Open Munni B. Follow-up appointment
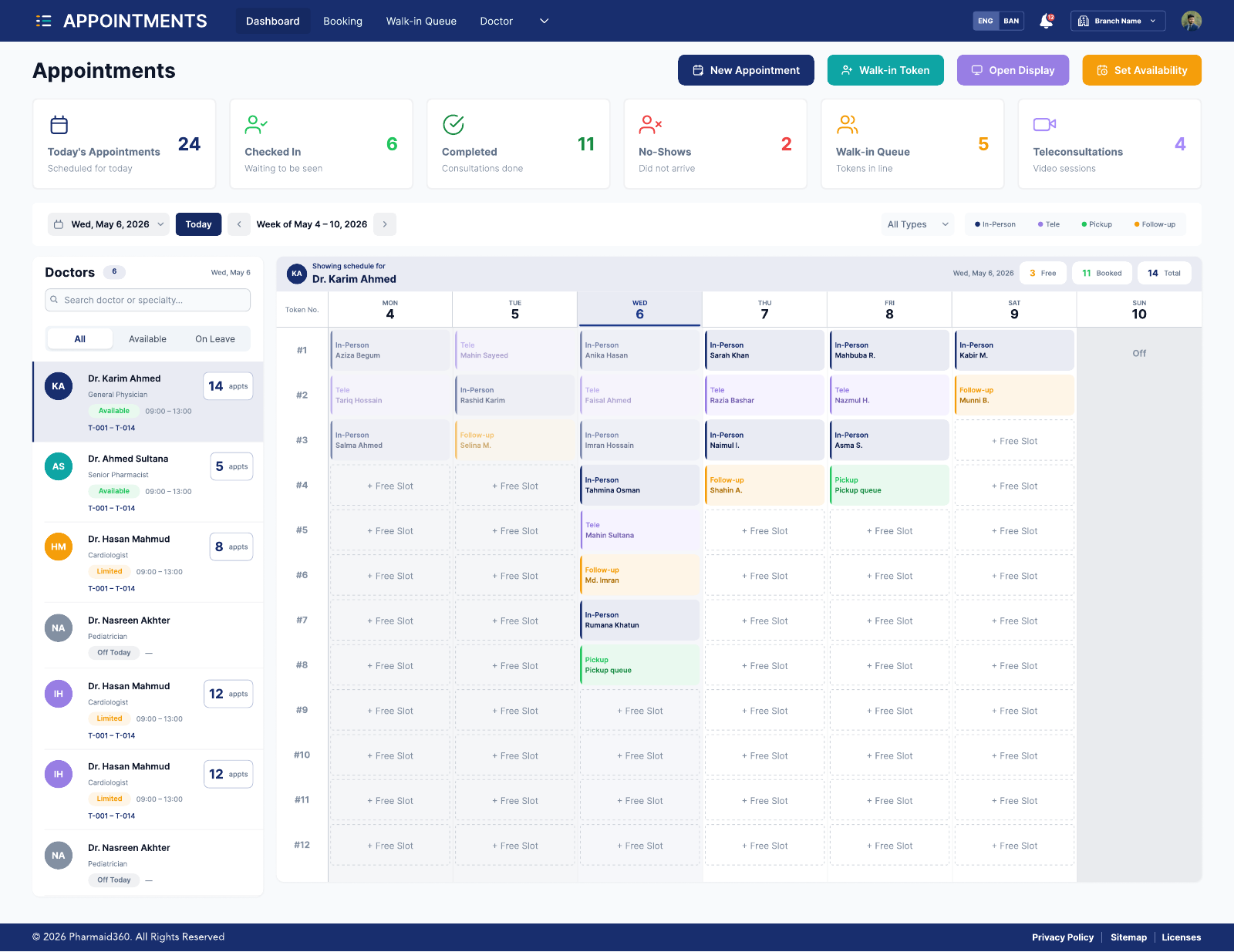The height and width of the screenshot is (952, 1234). point(1014,395)
